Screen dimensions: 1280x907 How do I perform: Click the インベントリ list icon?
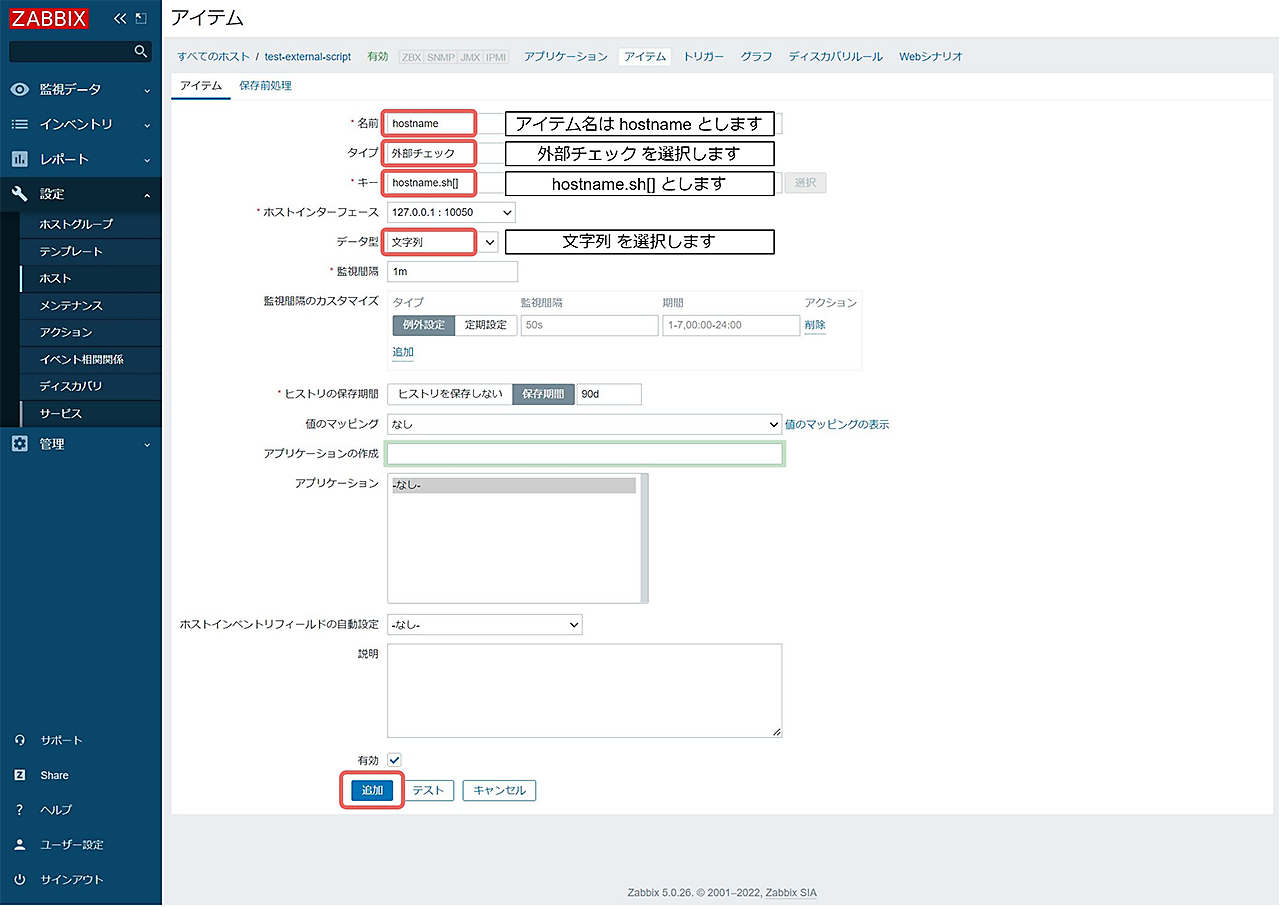pos(20,124)
